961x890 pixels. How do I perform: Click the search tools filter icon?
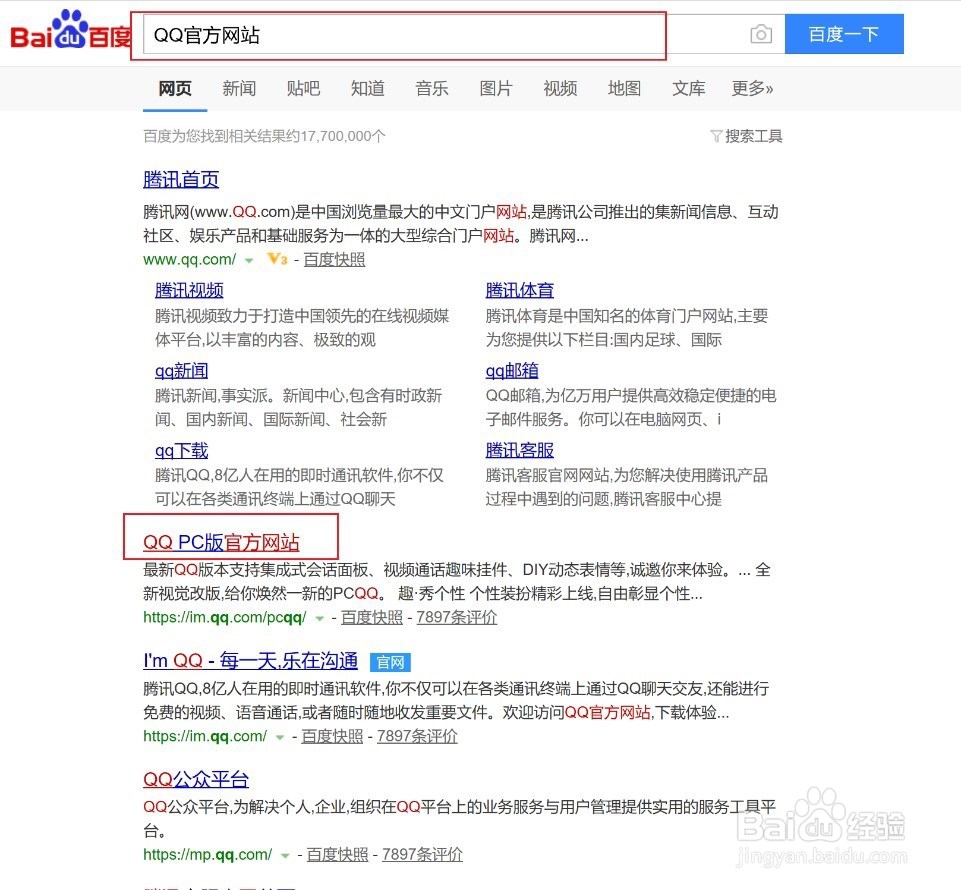pyautogui.click(x=715, y=136)
